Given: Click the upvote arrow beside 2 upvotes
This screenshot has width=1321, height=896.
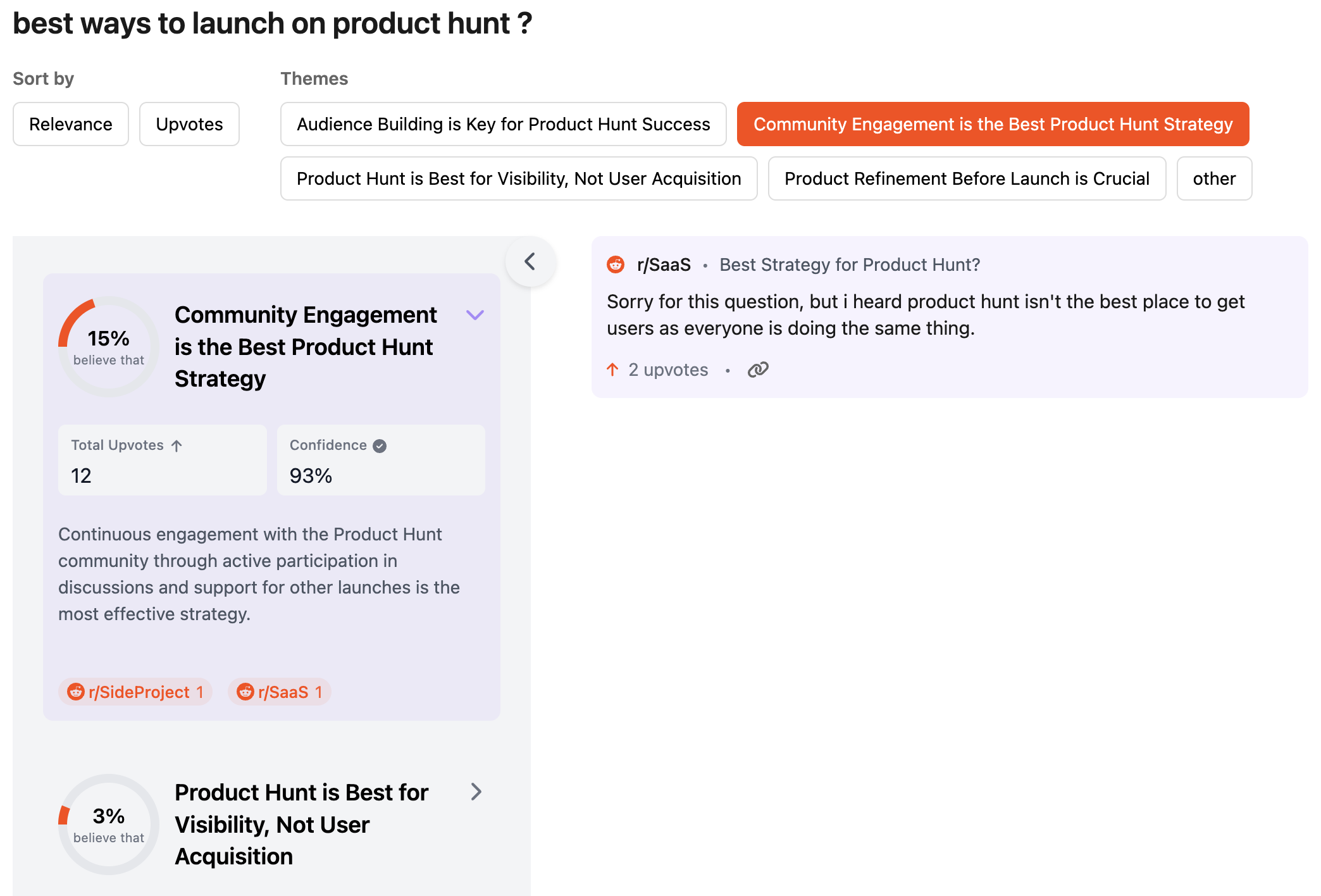Looking at the screenshot, I should (x=612, y=370).
